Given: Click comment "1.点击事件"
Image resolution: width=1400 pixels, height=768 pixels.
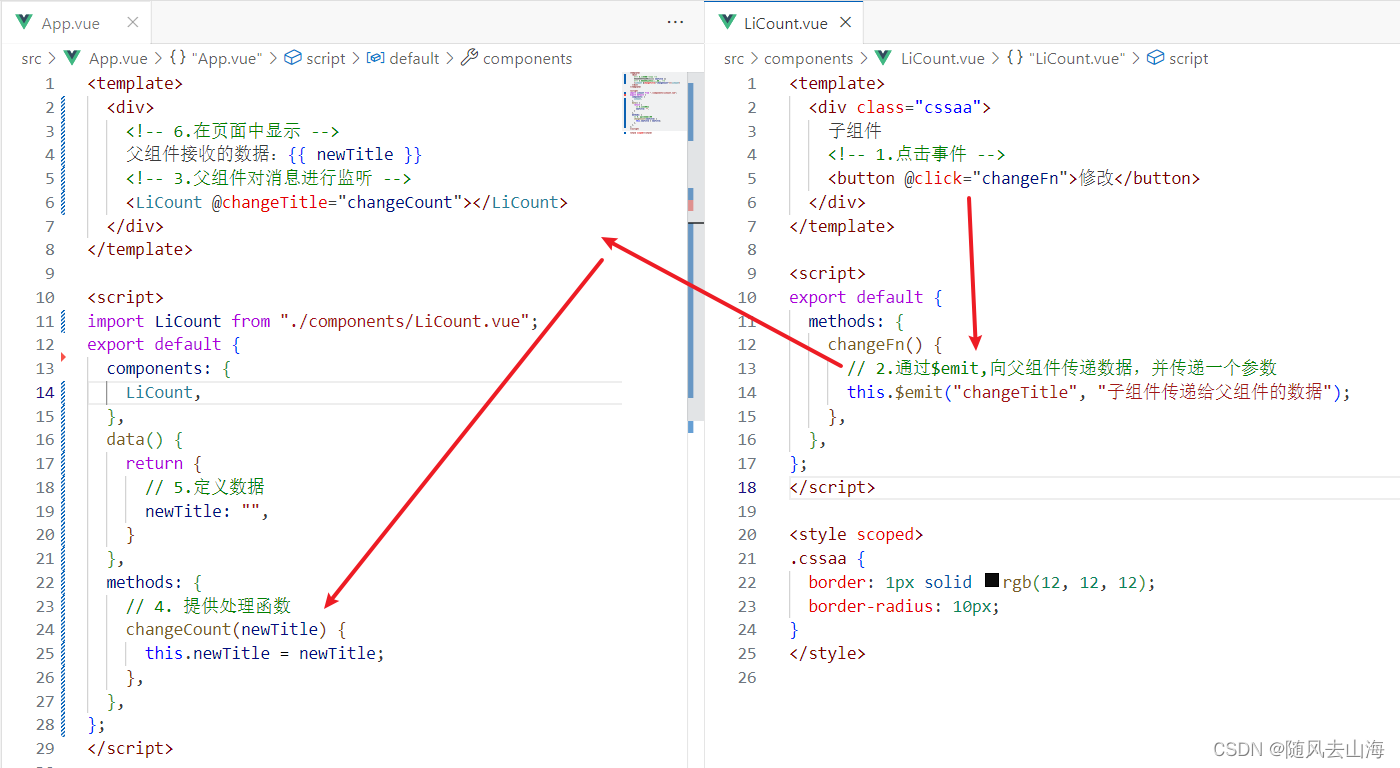Looking at the screenshot, I should point(916,154).
